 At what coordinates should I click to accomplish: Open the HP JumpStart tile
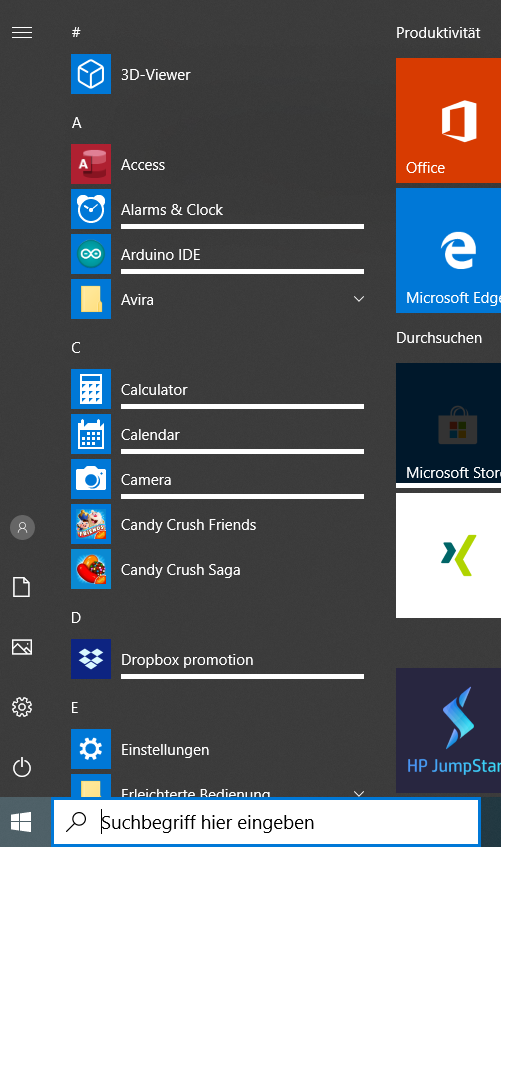pyautogui.click(x=448, y=730)
